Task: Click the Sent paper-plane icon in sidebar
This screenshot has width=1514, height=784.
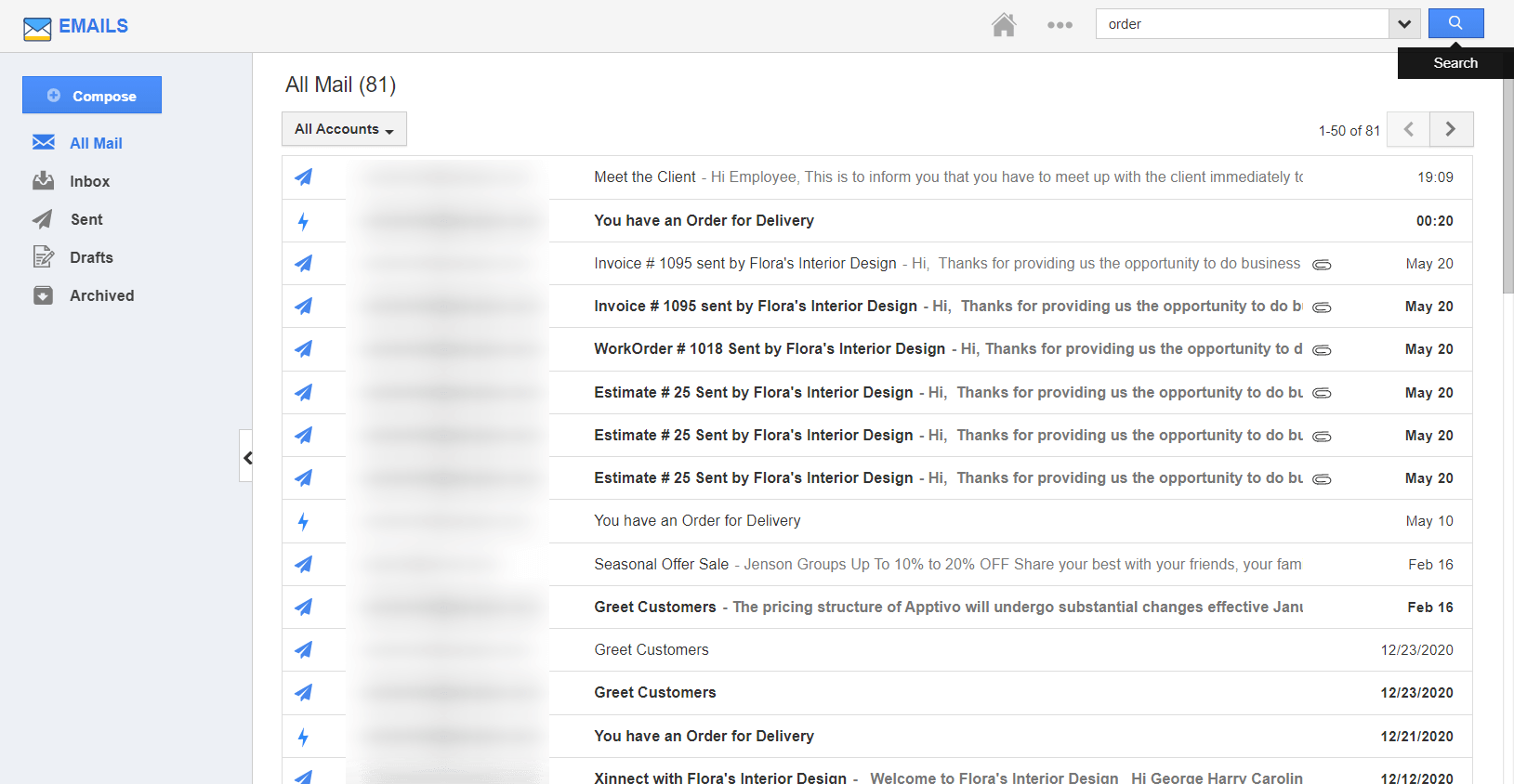Action: (x=43, y=219)
